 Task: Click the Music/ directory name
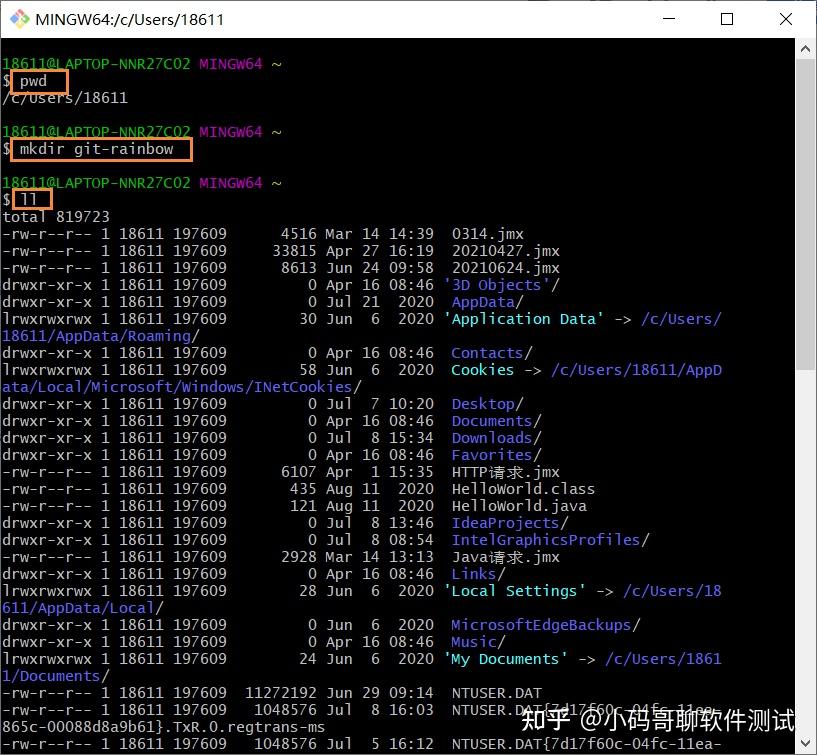pos(478,642)
